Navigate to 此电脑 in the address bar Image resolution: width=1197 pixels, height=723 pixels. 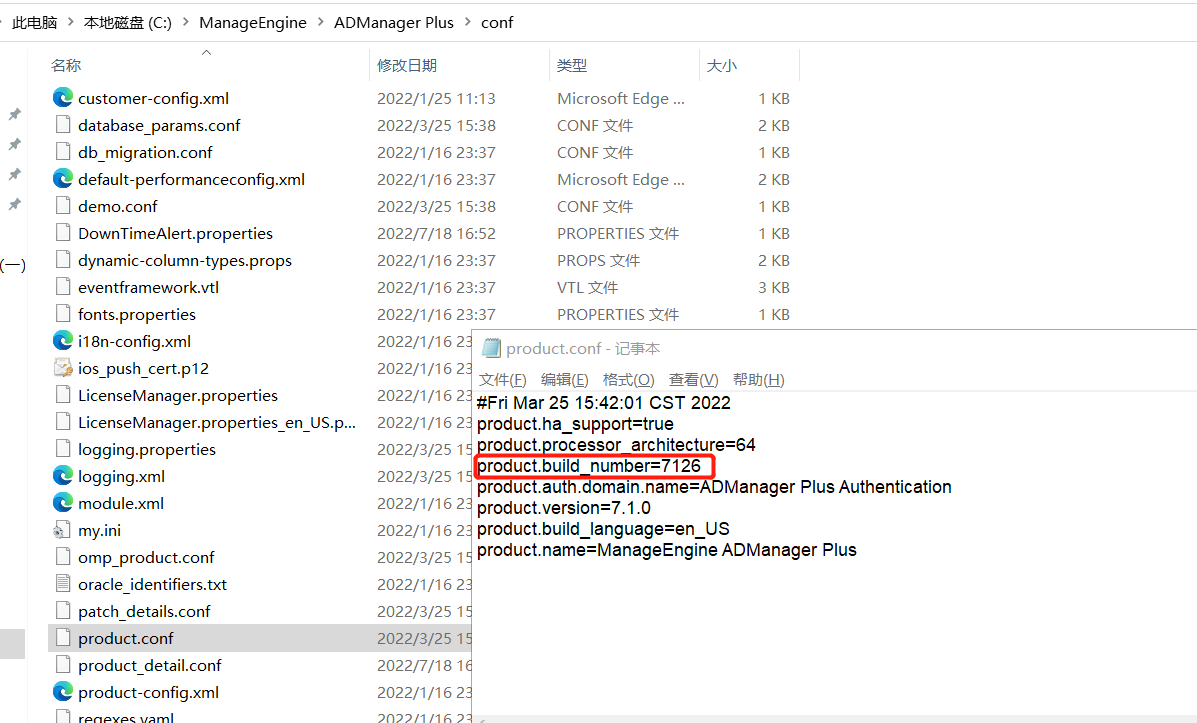(x=34, y=22)
